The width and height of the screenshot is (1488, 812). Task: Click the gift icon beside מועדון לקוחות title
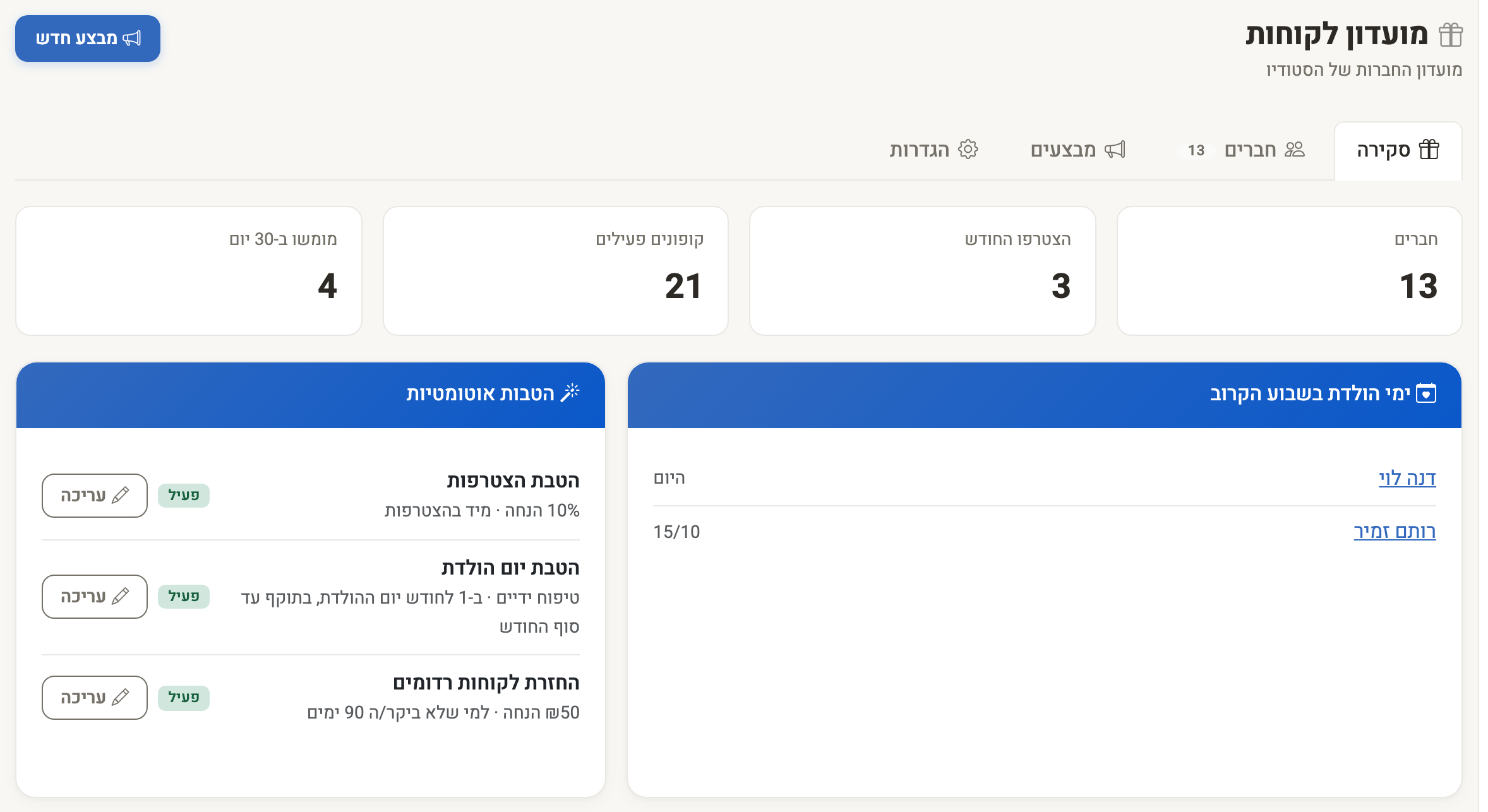(1451, 35)
